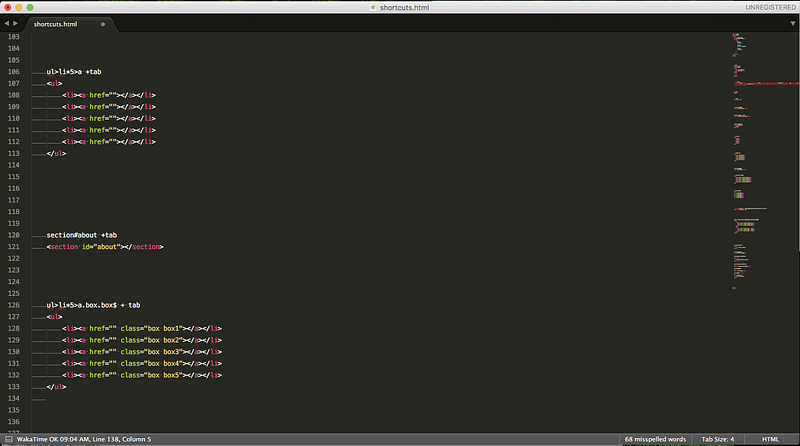Click the li anchor line 110
This screenshot has width=800, height=446.
[109, 118]
